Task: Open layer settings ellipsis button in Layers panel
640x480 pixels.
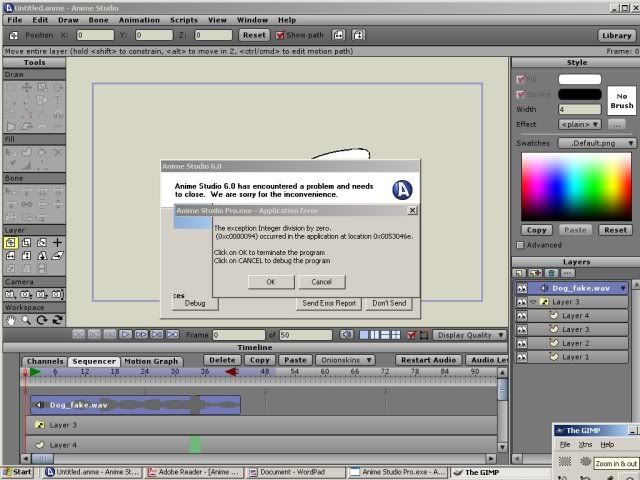Action: point(568,273)
